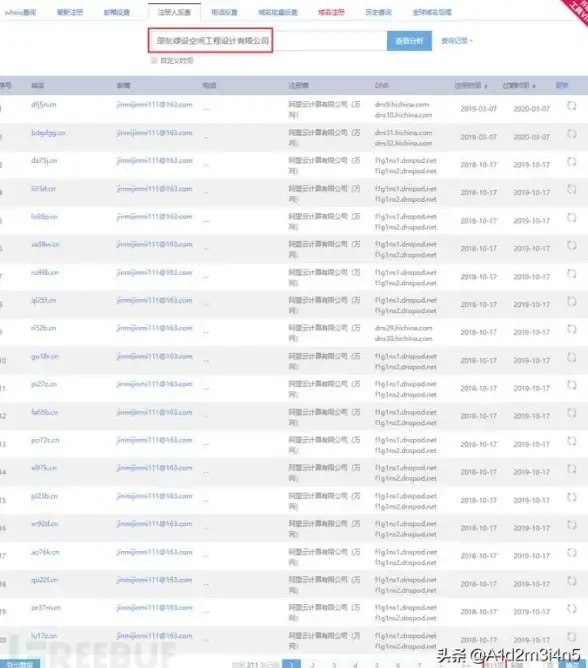The image size is (588, 668).
Task: Refresh the row with dns9.hichina.com
Action: (571, 106)
